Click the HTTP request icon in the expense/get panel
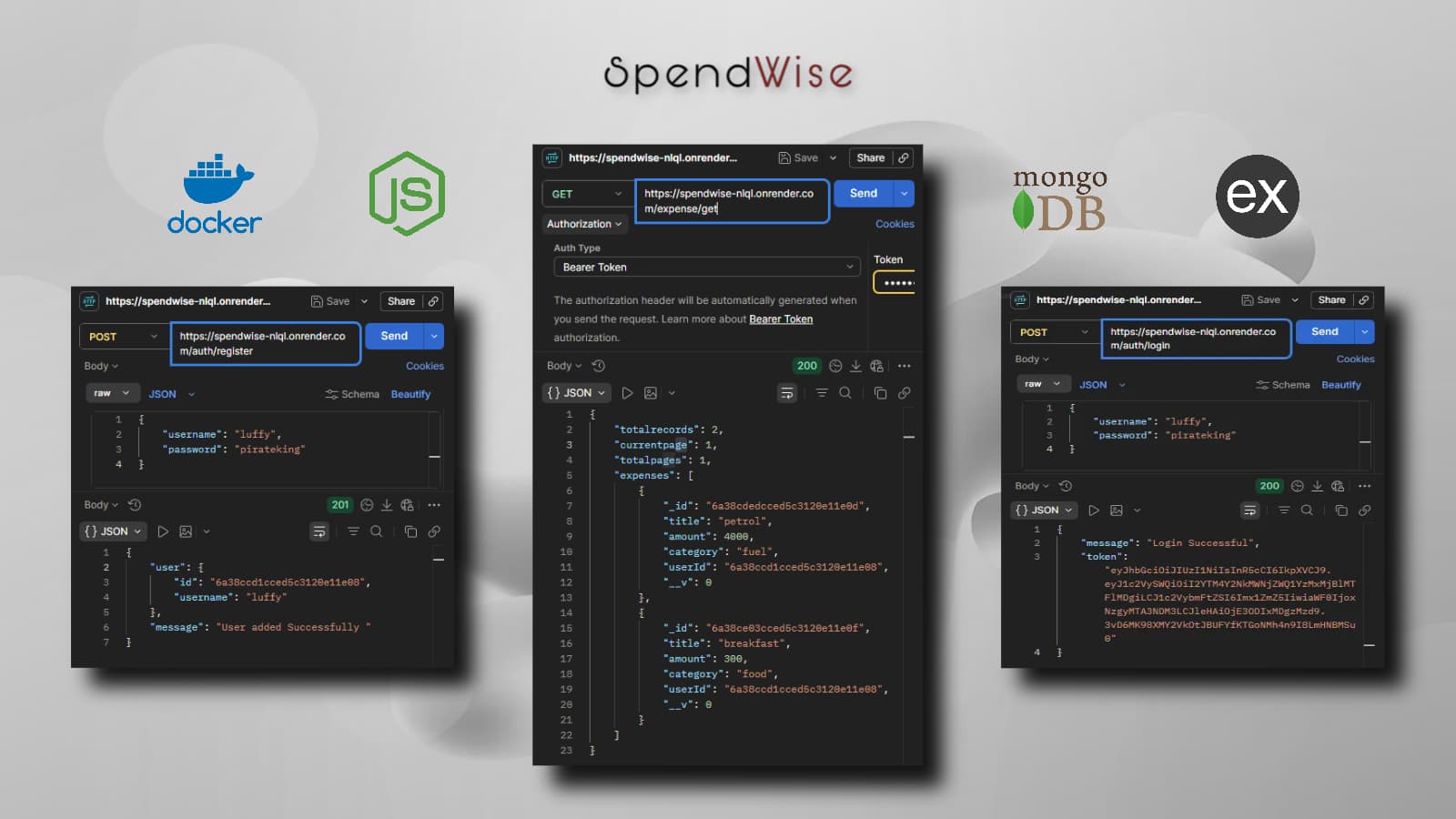1456x819 pixels. [x=552, y=157]
